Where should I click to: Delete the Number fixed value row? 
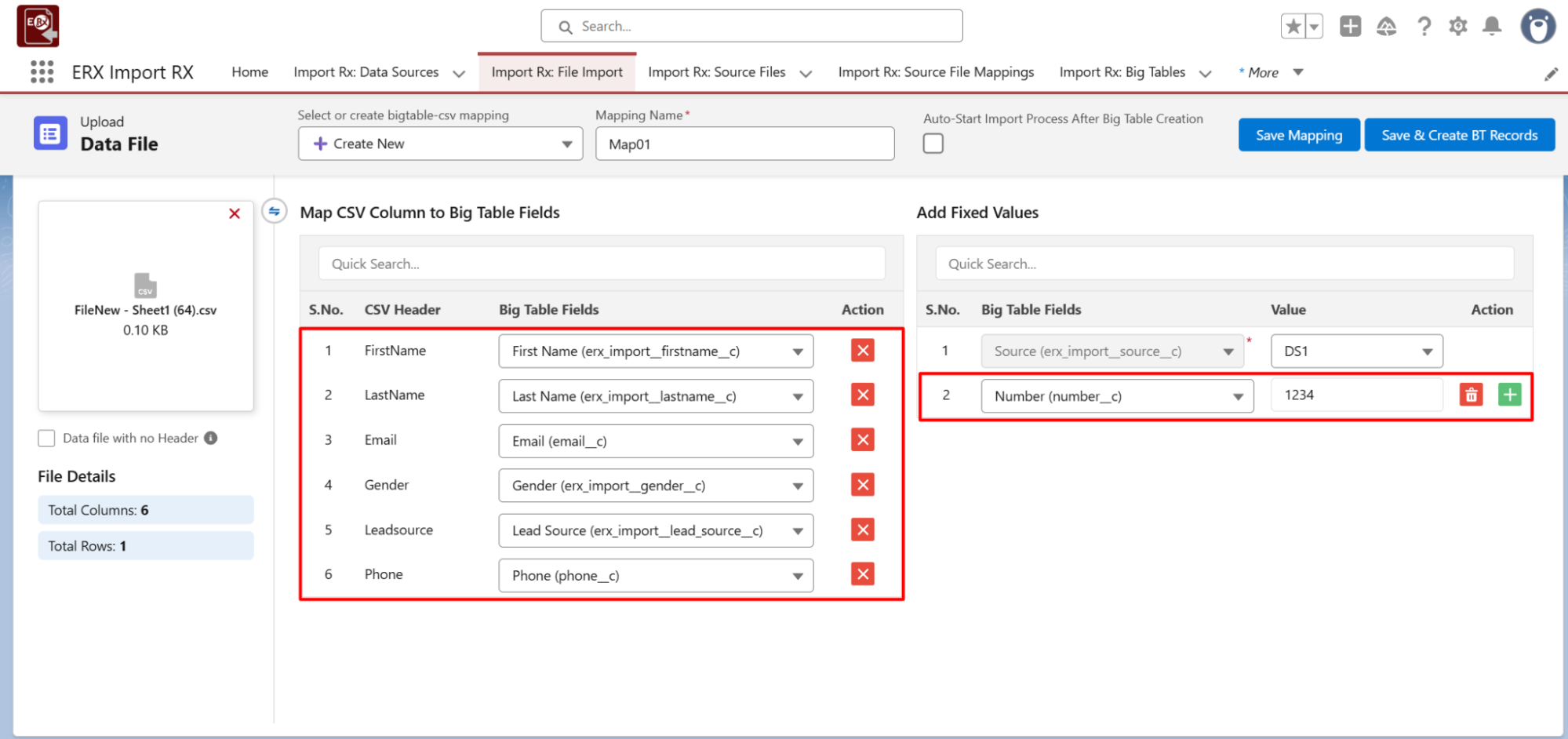pyautogui.click(x=1471, y=395)
